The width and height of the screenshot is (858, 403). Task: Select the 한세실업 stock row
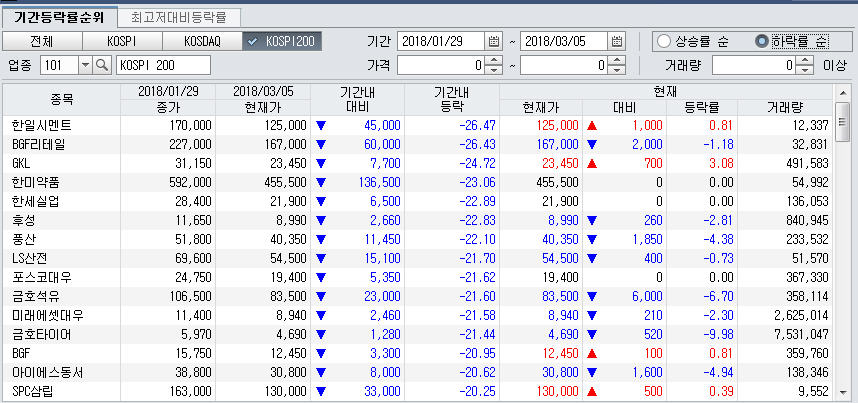(x=418, y=202)
